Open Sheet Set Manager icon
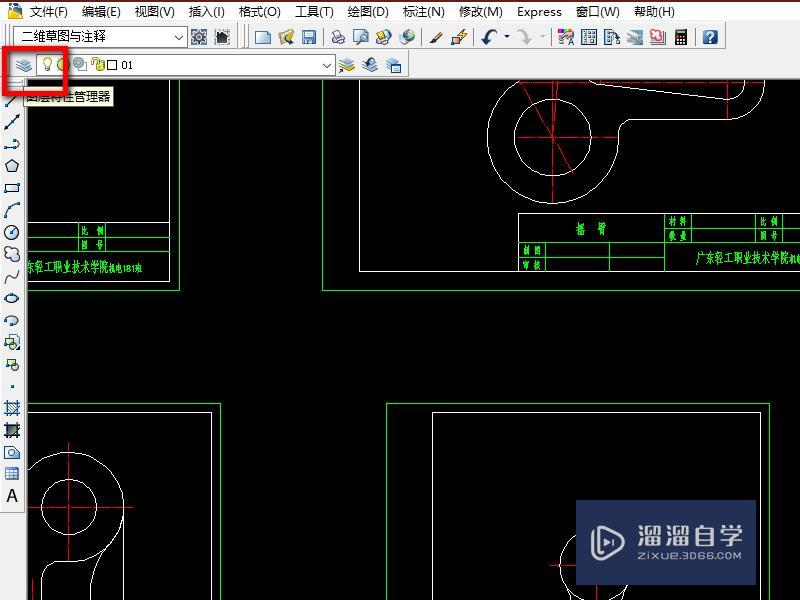 635,37
